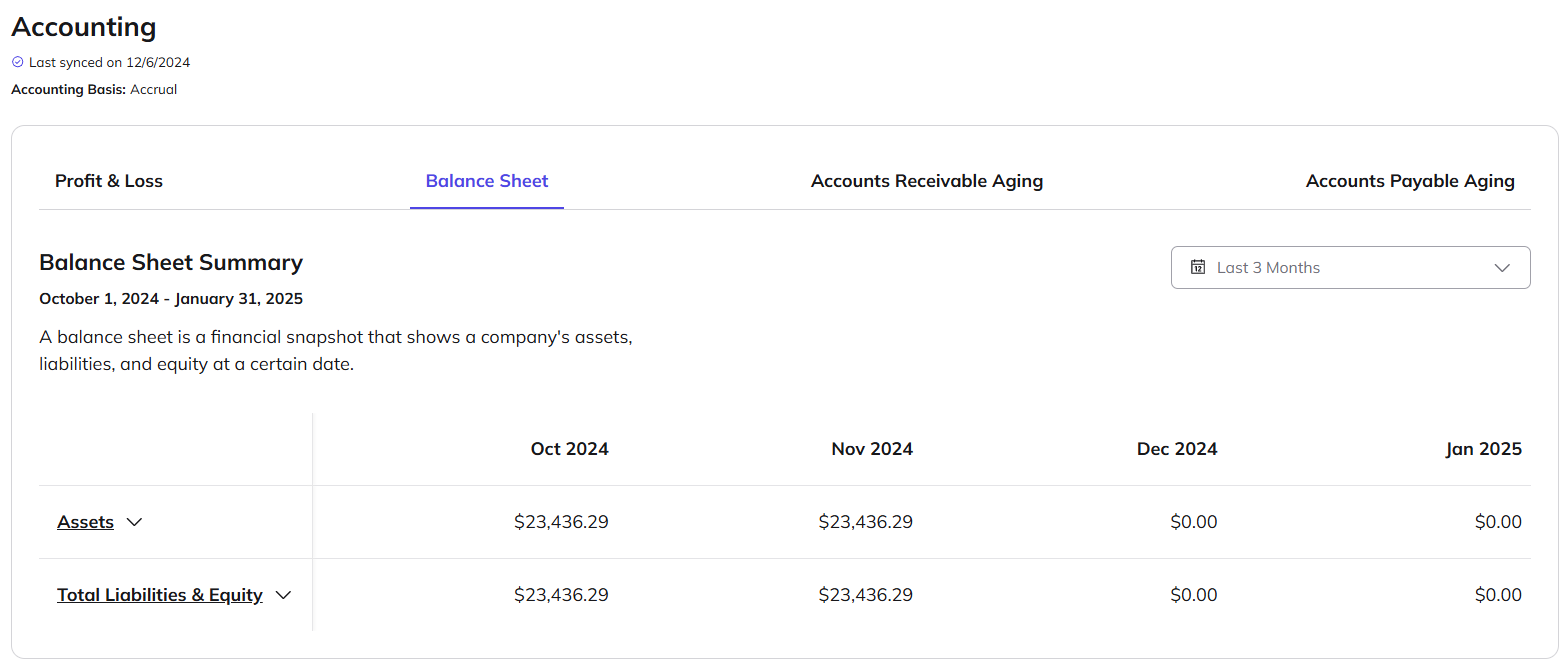
Task: Click the synced checkmark icon
Action: [17, 62]
